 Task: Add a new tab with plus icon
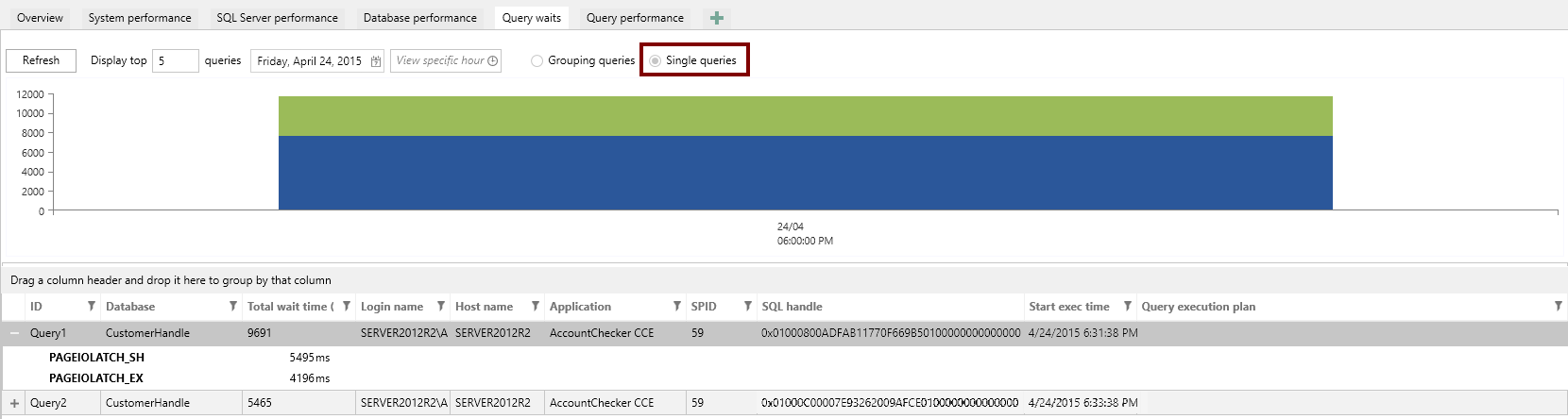coord(717,18)
